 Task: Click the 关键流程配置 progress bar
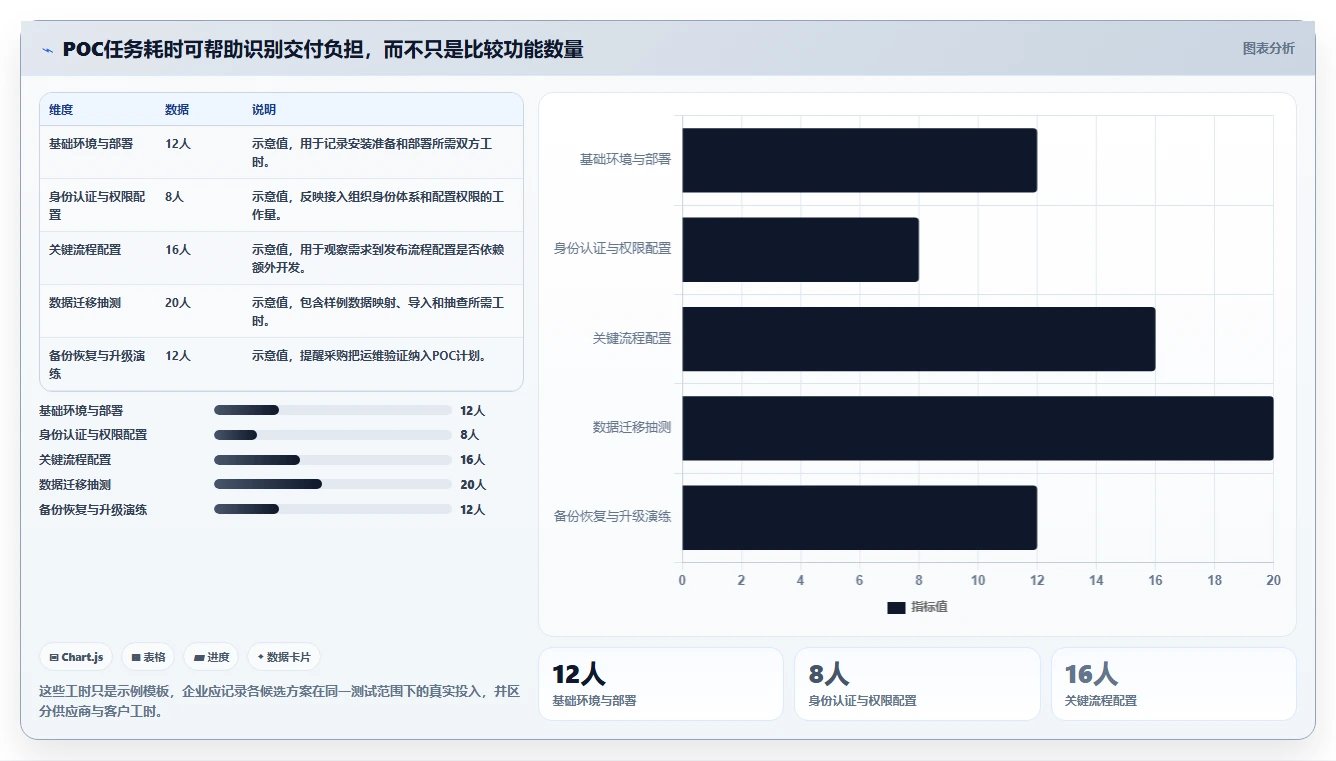(x=333, y=460)
